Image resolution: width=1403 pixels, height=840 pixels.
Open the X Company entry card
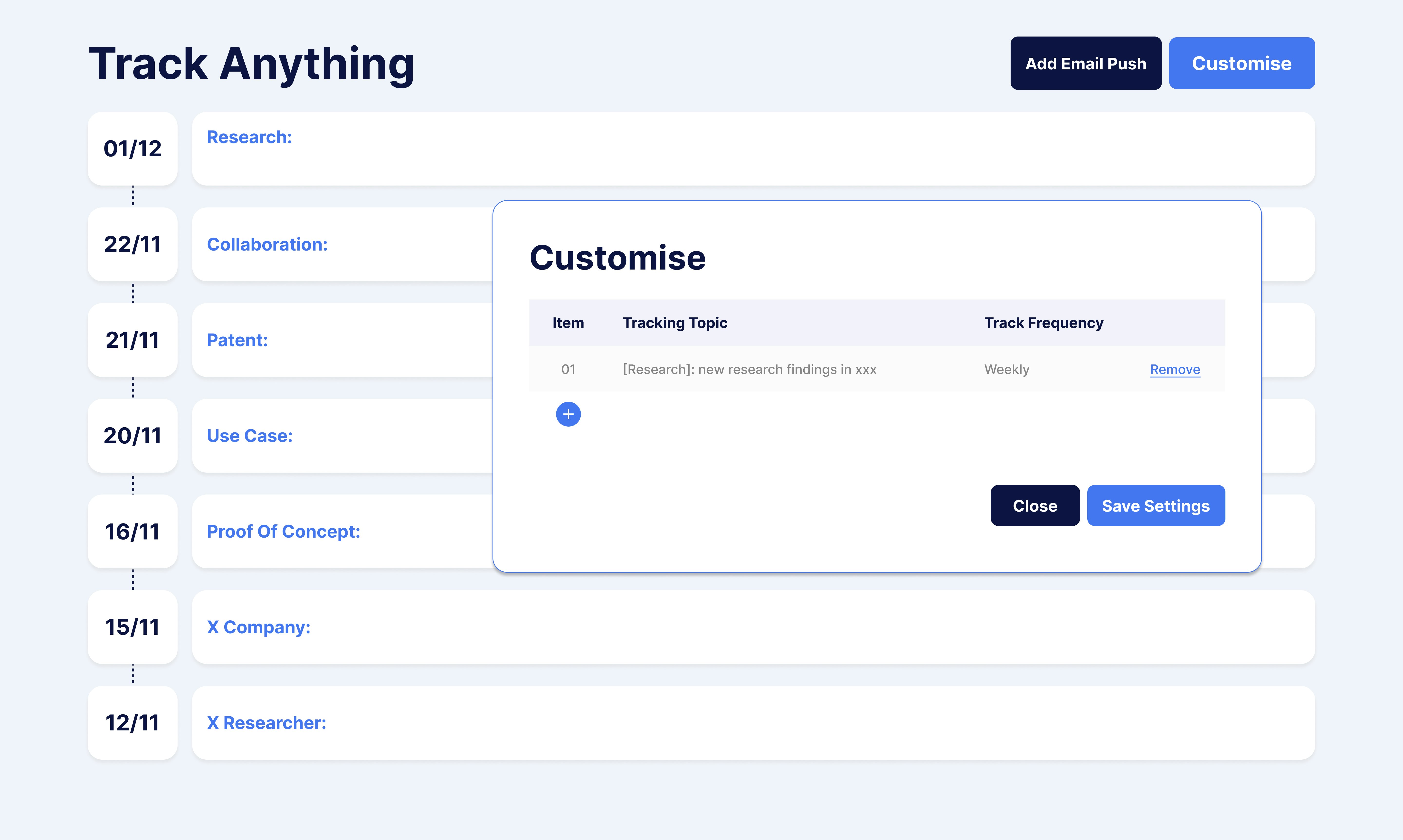coord(753,627)
